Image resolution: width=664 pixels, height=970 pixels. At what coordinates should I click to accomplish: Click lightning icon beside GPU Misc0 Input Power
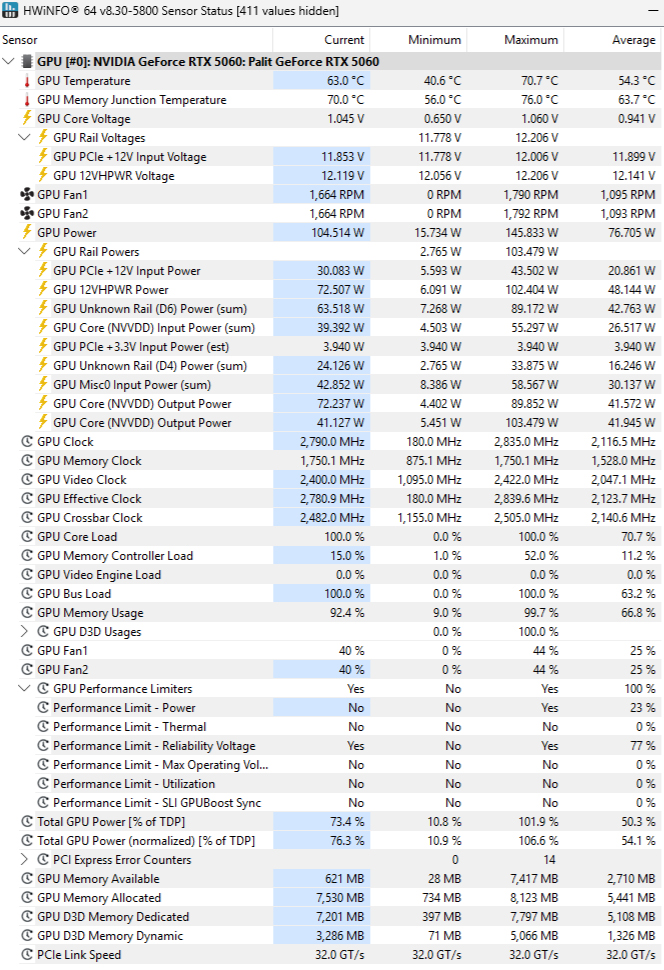pos(43,384)
